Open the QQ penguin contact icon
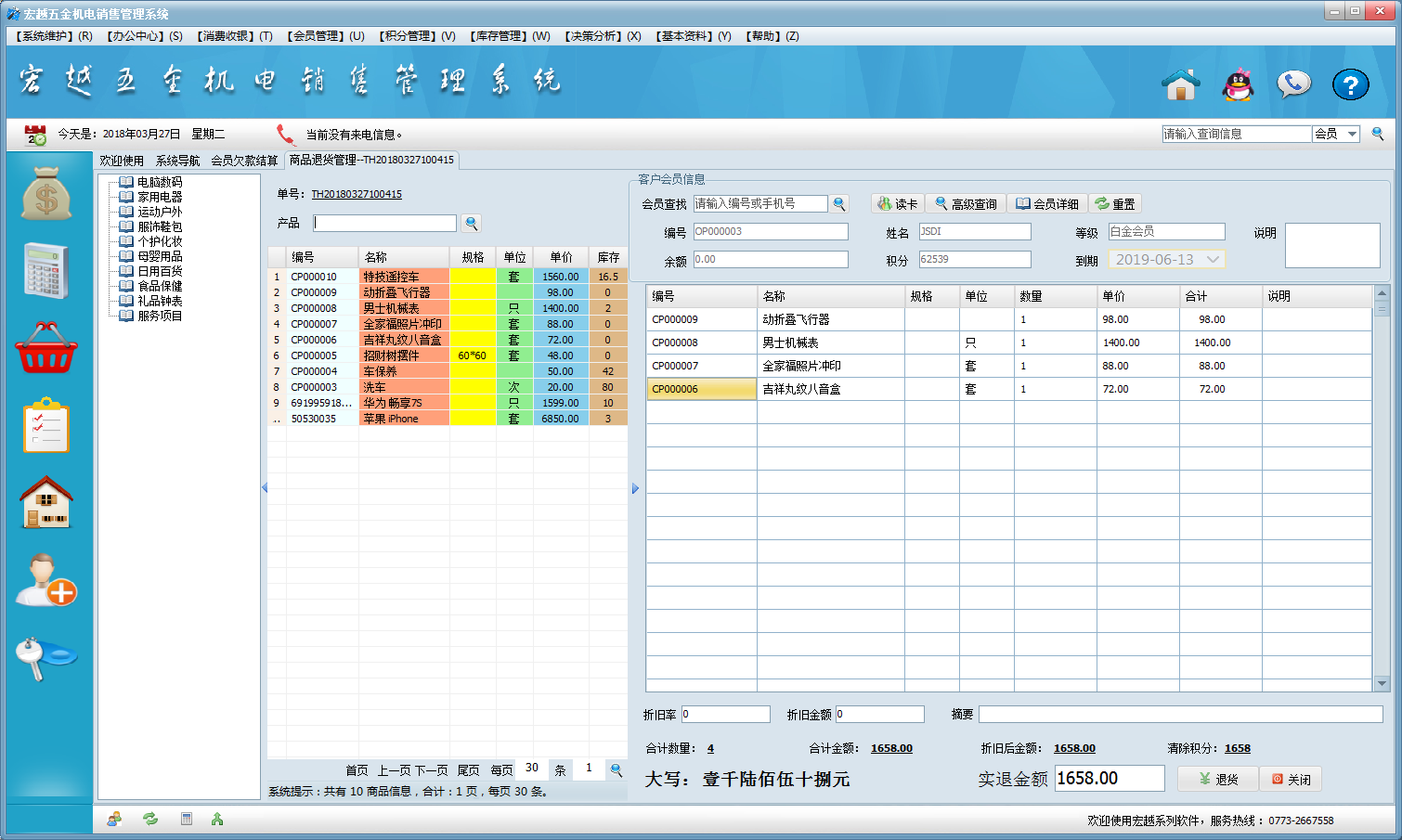 tap(1238, 84)
